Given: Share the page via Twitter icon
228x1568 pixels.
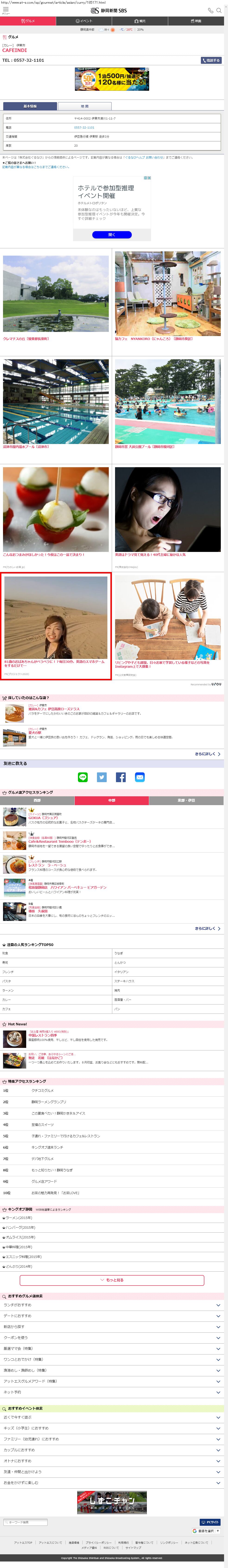Looking at the screenshot, I should tap(102, 777).
